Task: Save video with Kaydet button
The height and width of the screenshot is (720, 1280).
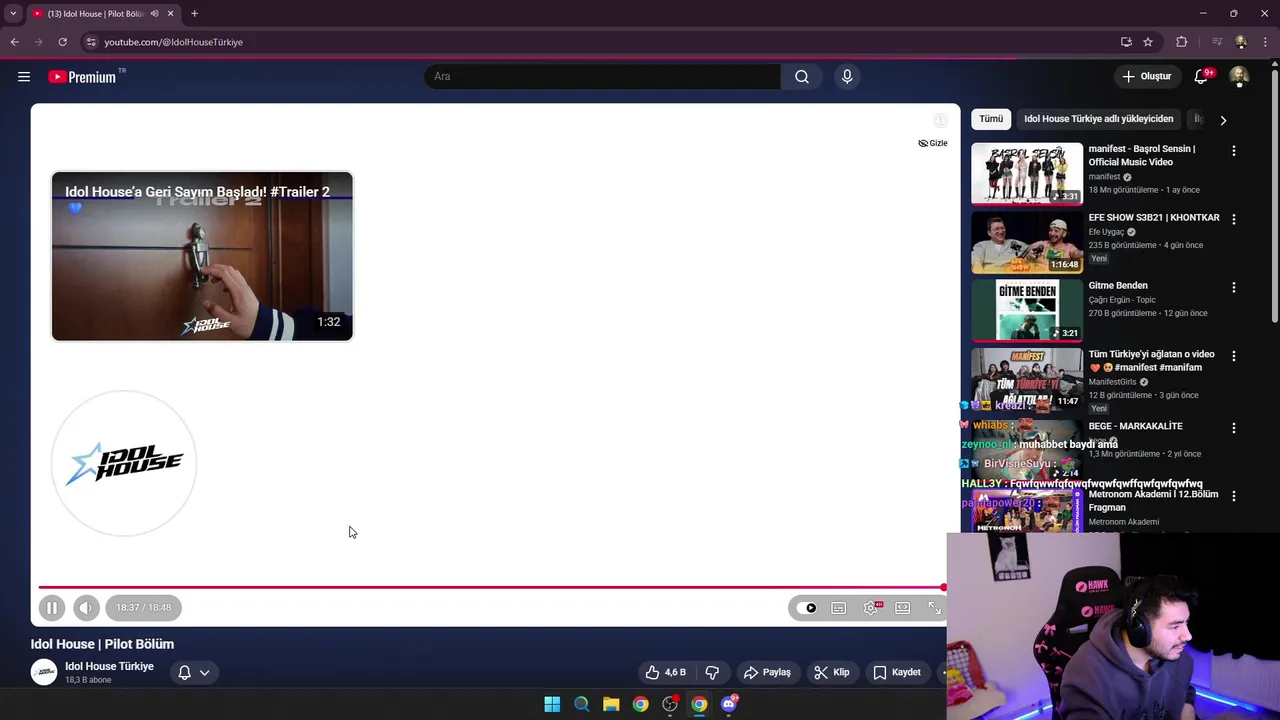Action: tap(897, 672)
